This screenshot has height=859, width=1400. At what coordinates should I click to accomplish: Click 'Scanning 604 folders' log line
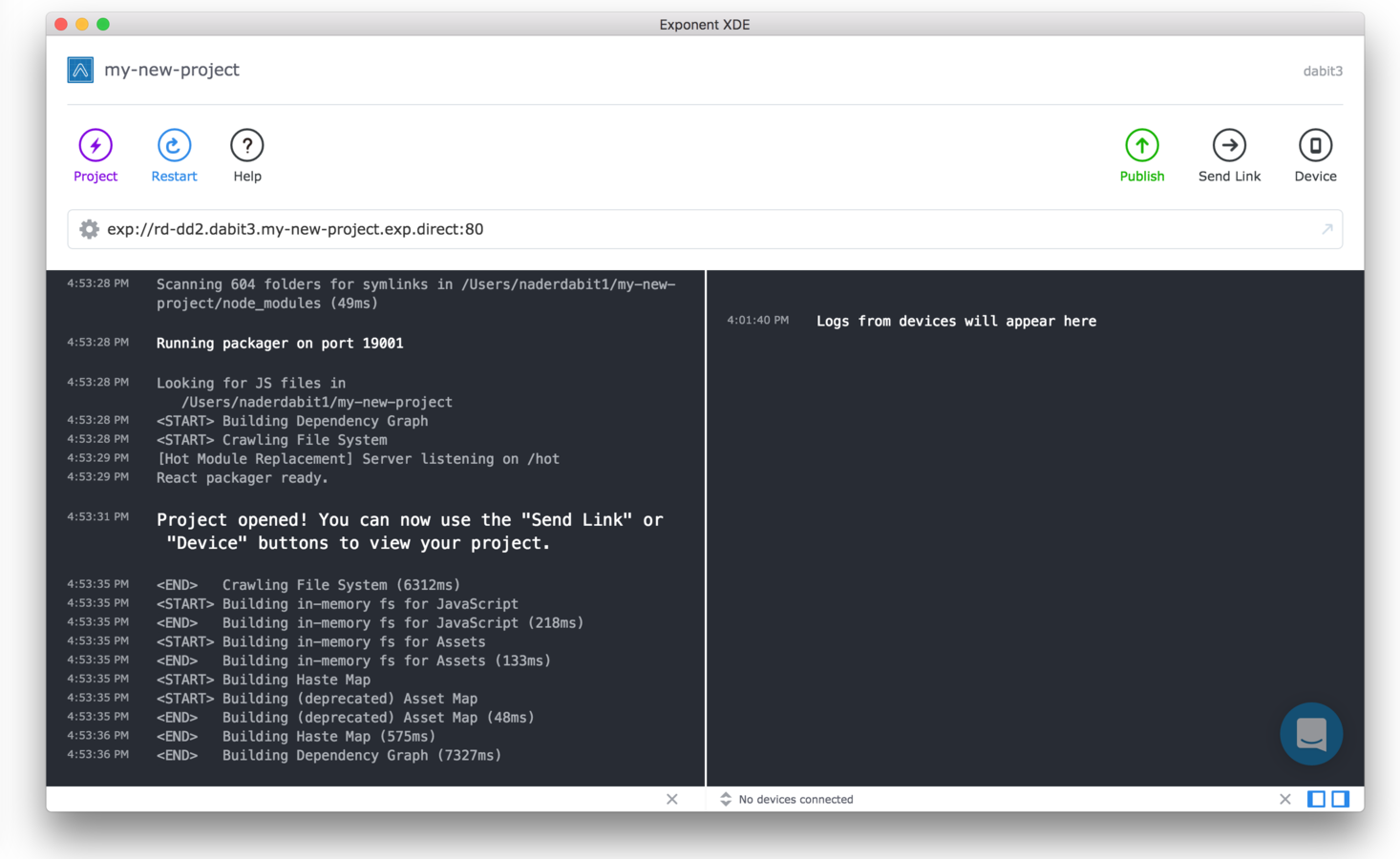416,294
